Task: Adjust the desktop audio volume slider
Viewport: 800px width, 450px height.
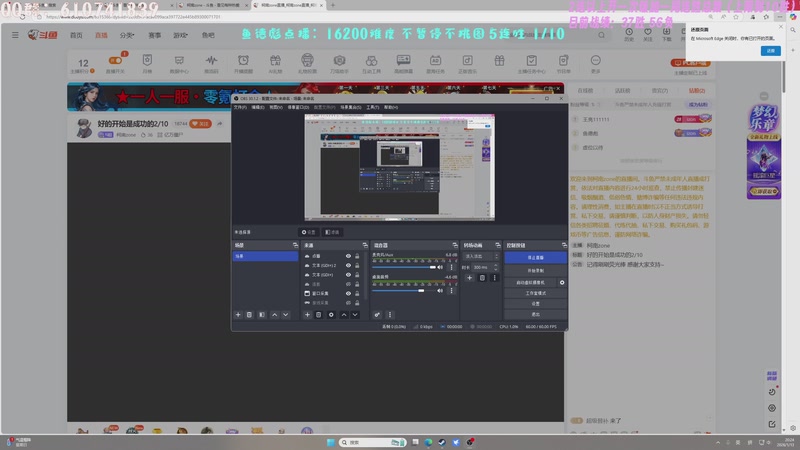Action: pos(404,290)
